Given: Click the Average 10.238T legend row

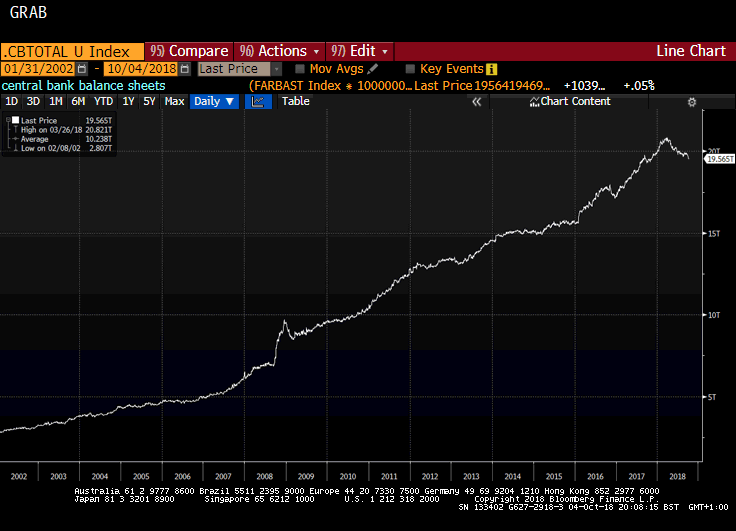Looking at the screenshot, I should coord(66,139).
